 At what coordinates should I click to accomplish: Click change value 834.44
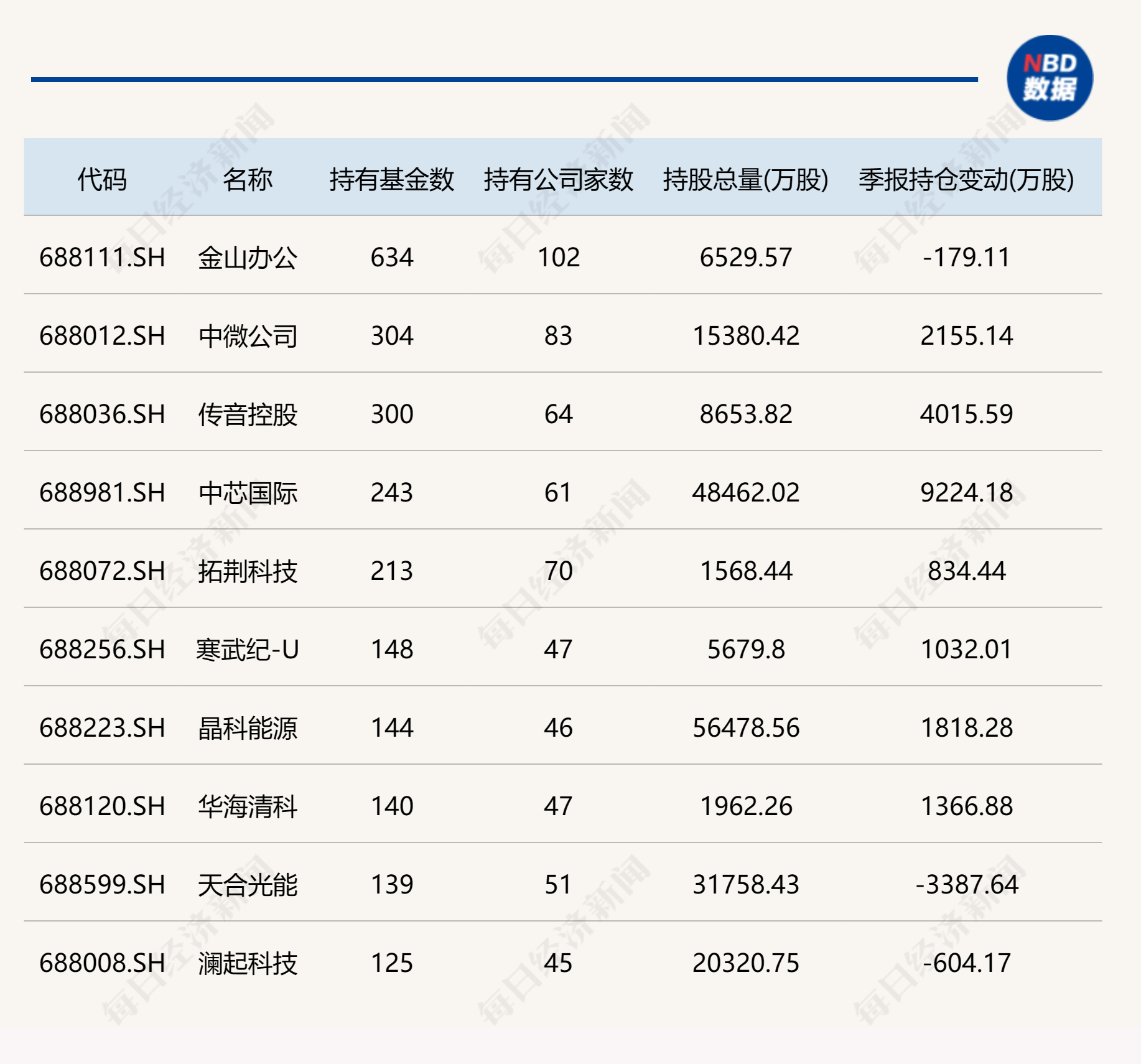click(x=966, y=571)
